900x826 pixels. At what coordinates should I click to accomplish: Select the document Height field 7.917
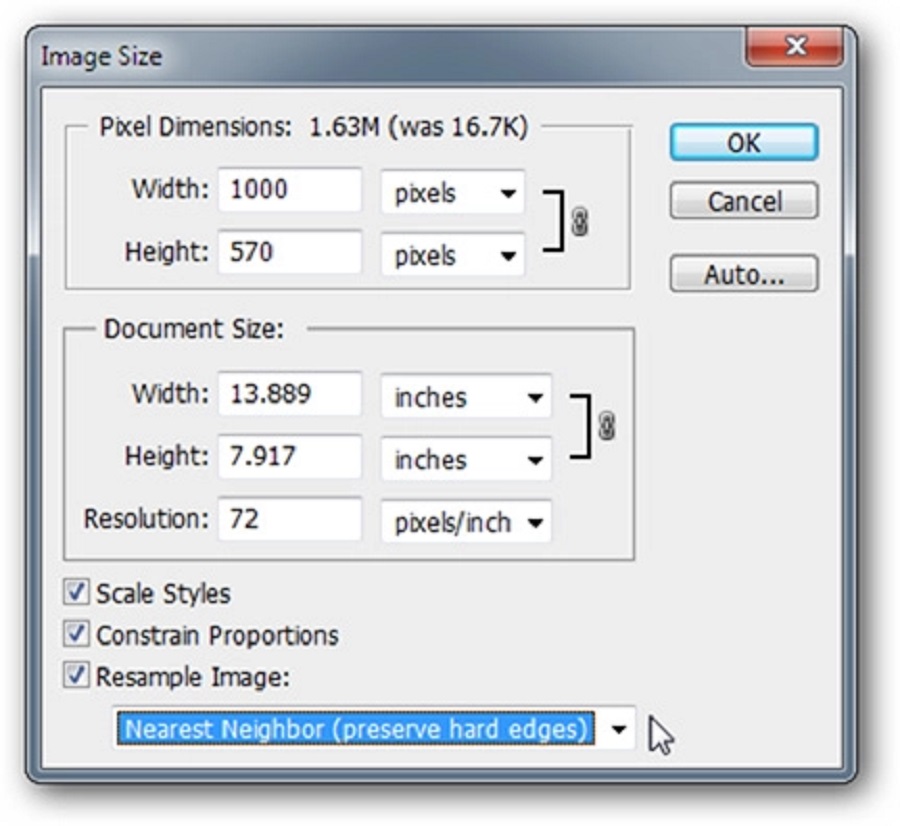(x=290, y=457)
